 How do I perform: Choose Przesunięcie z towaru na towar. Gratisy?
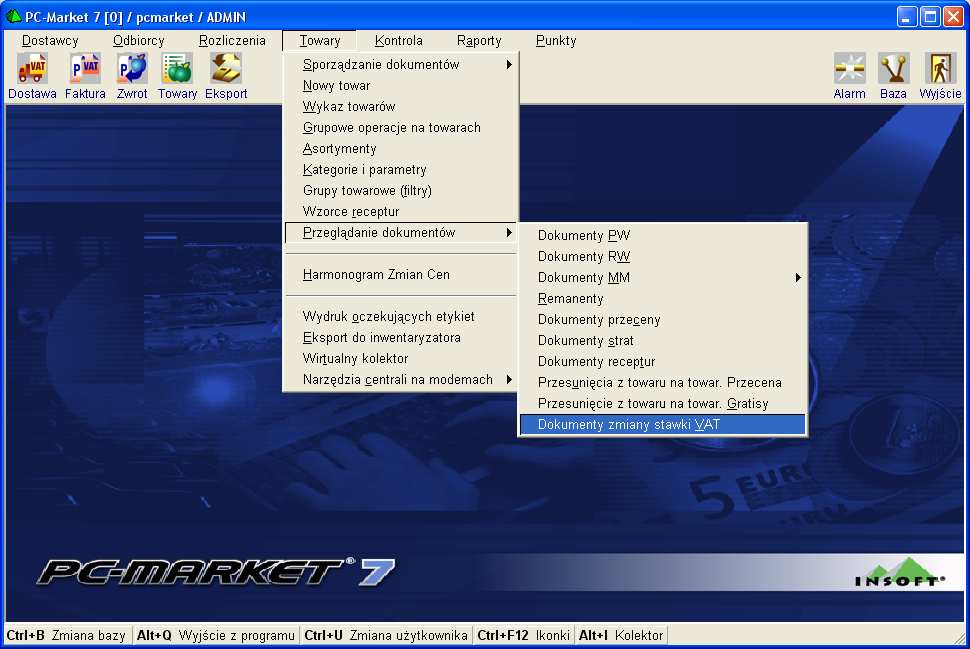pyautogui.click(x=663, y=404)
